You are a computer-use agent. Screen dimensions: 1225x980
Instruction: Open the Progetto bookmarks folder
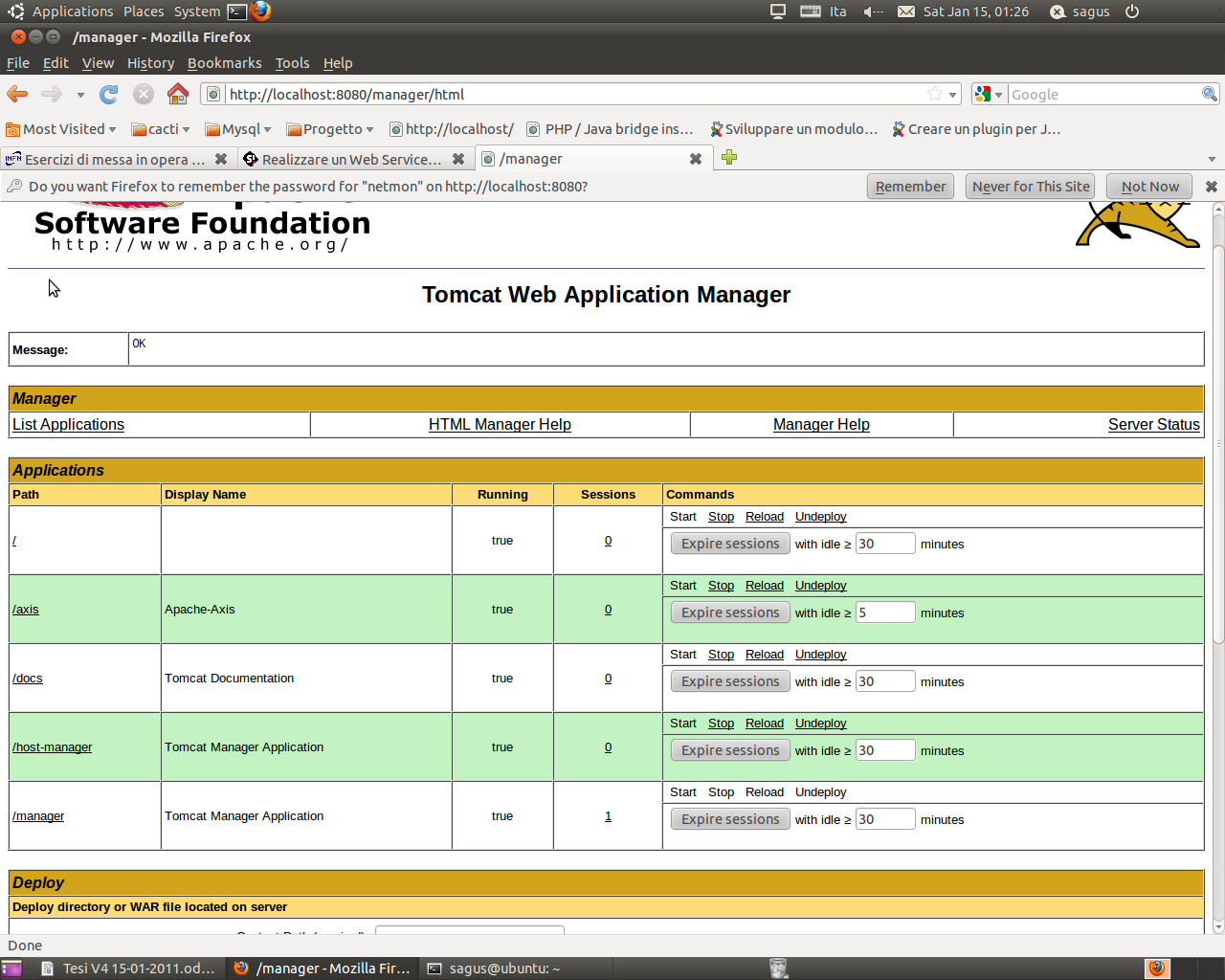pos(330,129)
